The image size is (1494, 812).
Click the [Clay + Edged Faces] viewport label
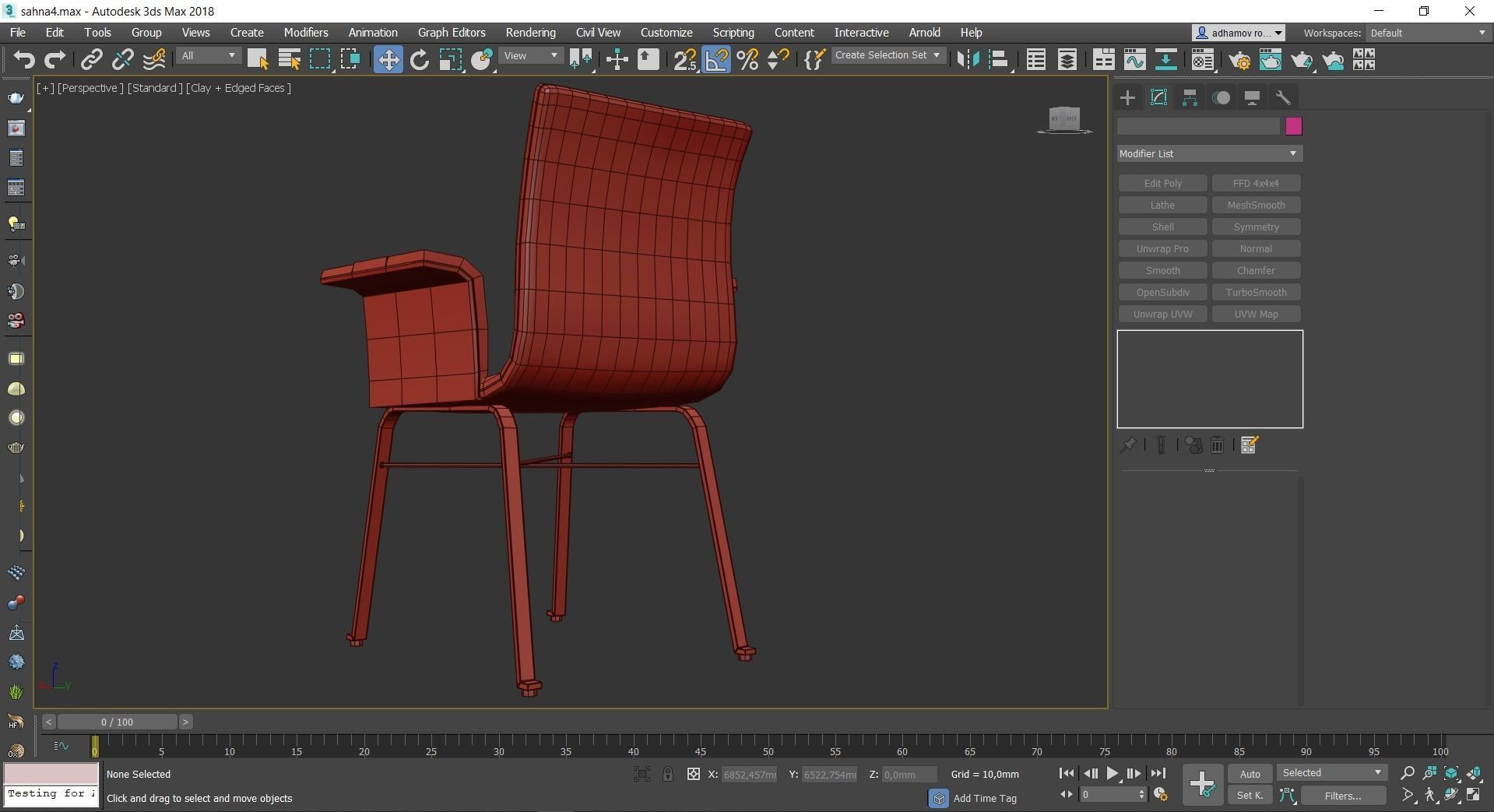coord(238,88)
